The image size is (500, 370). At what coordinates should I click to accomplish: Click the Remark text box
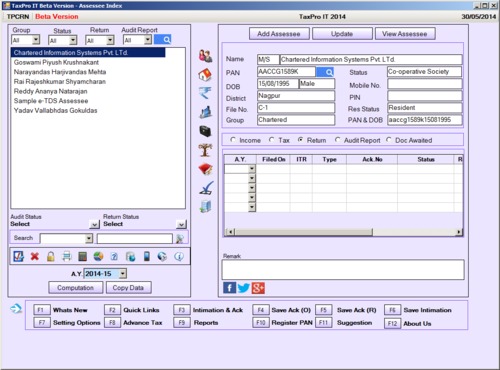pos(343,270)
